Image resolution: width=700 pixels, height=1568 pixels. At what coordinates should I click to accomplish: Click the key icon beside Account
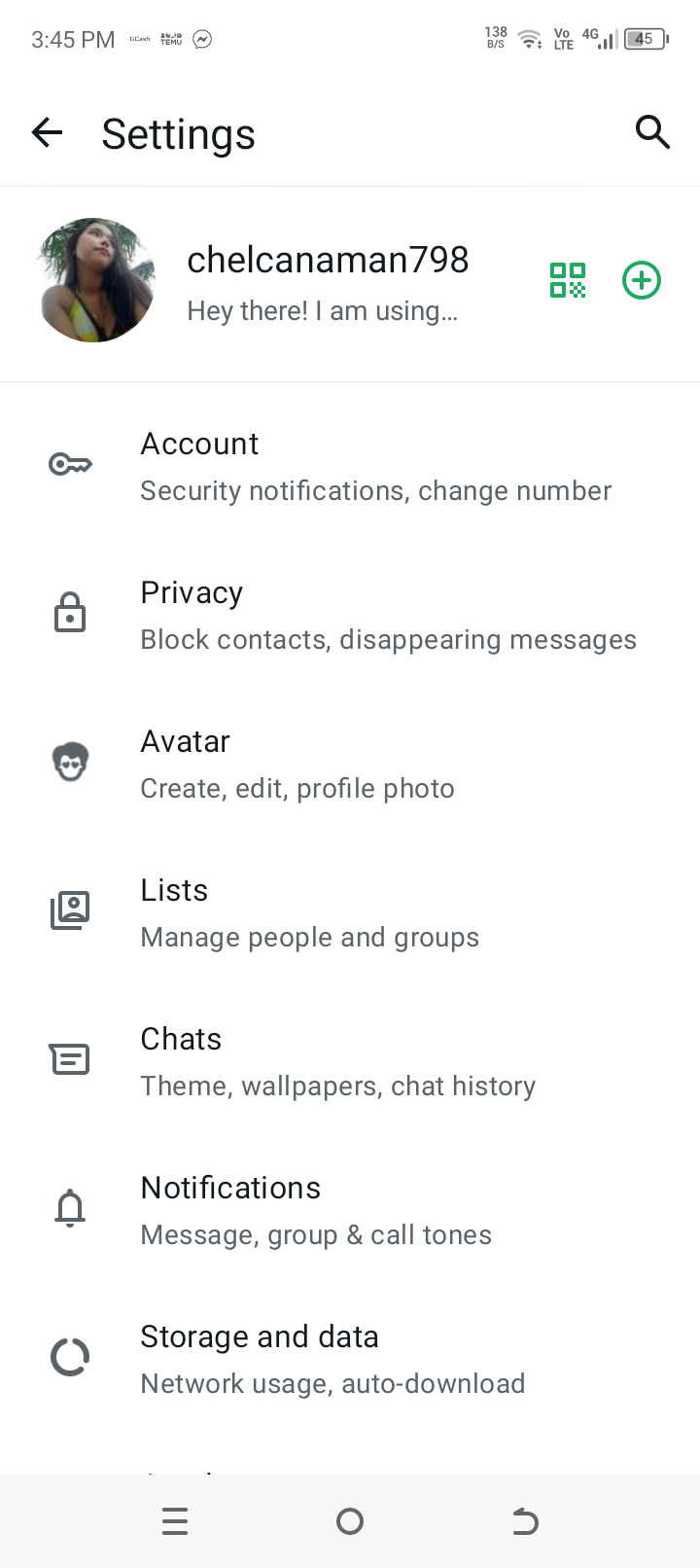70,465
